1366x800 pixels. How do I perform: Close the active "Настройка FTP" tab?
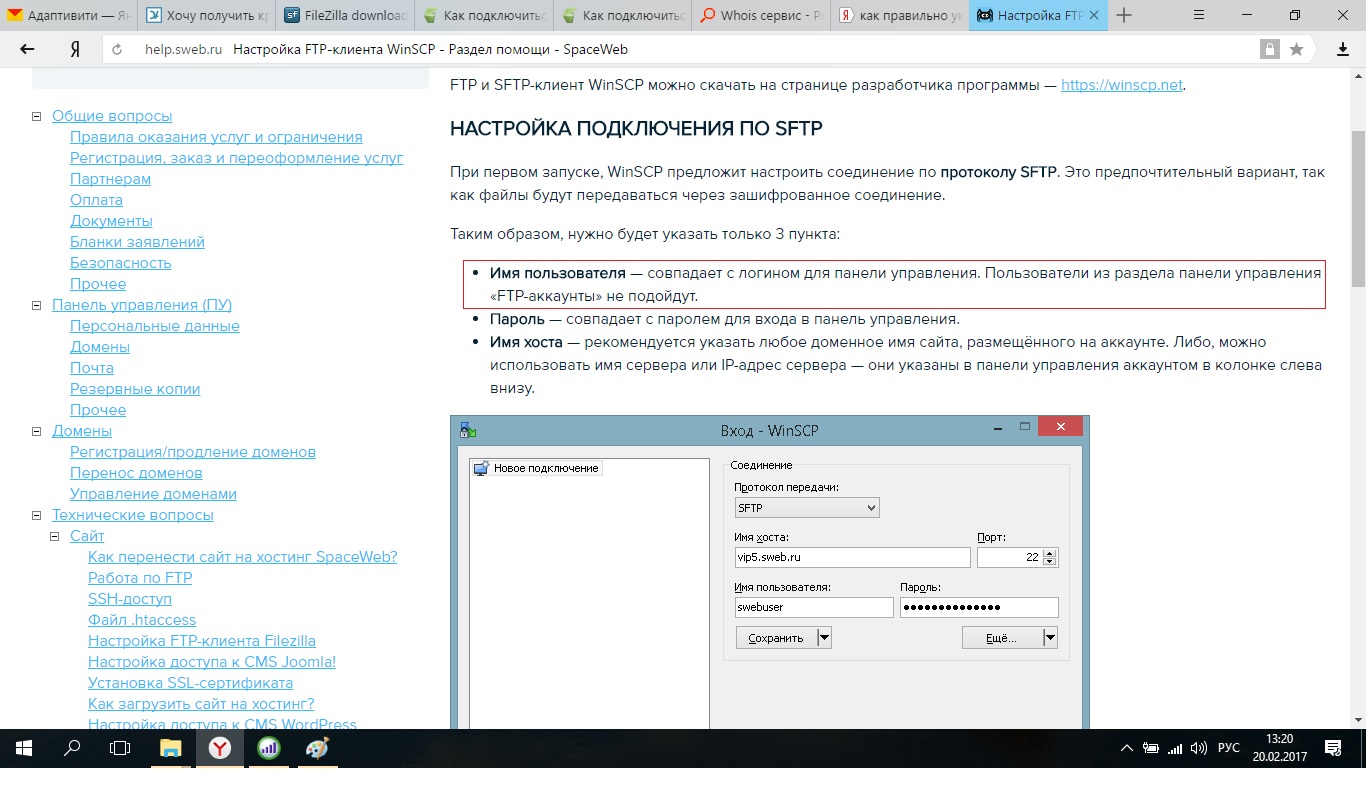(1093, 16)
